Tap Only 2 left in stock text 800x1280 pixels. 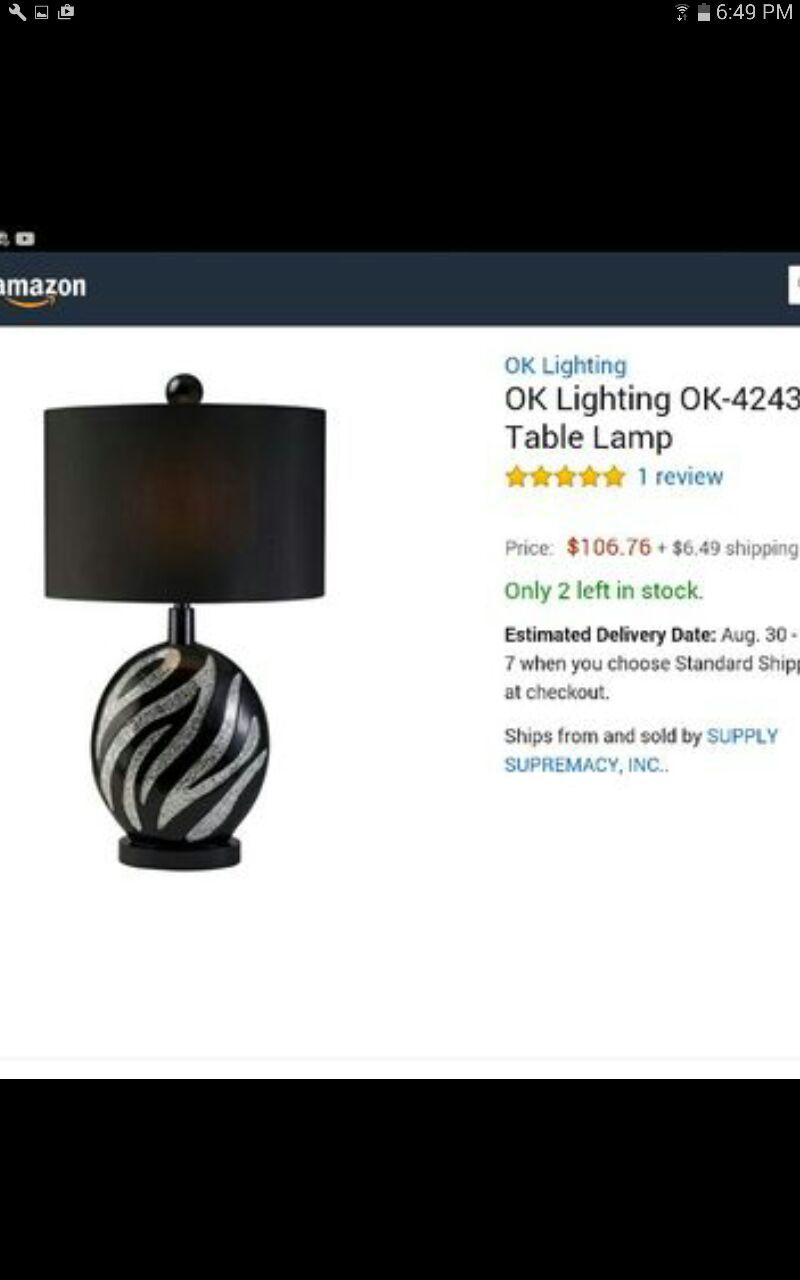pos(604,591)
